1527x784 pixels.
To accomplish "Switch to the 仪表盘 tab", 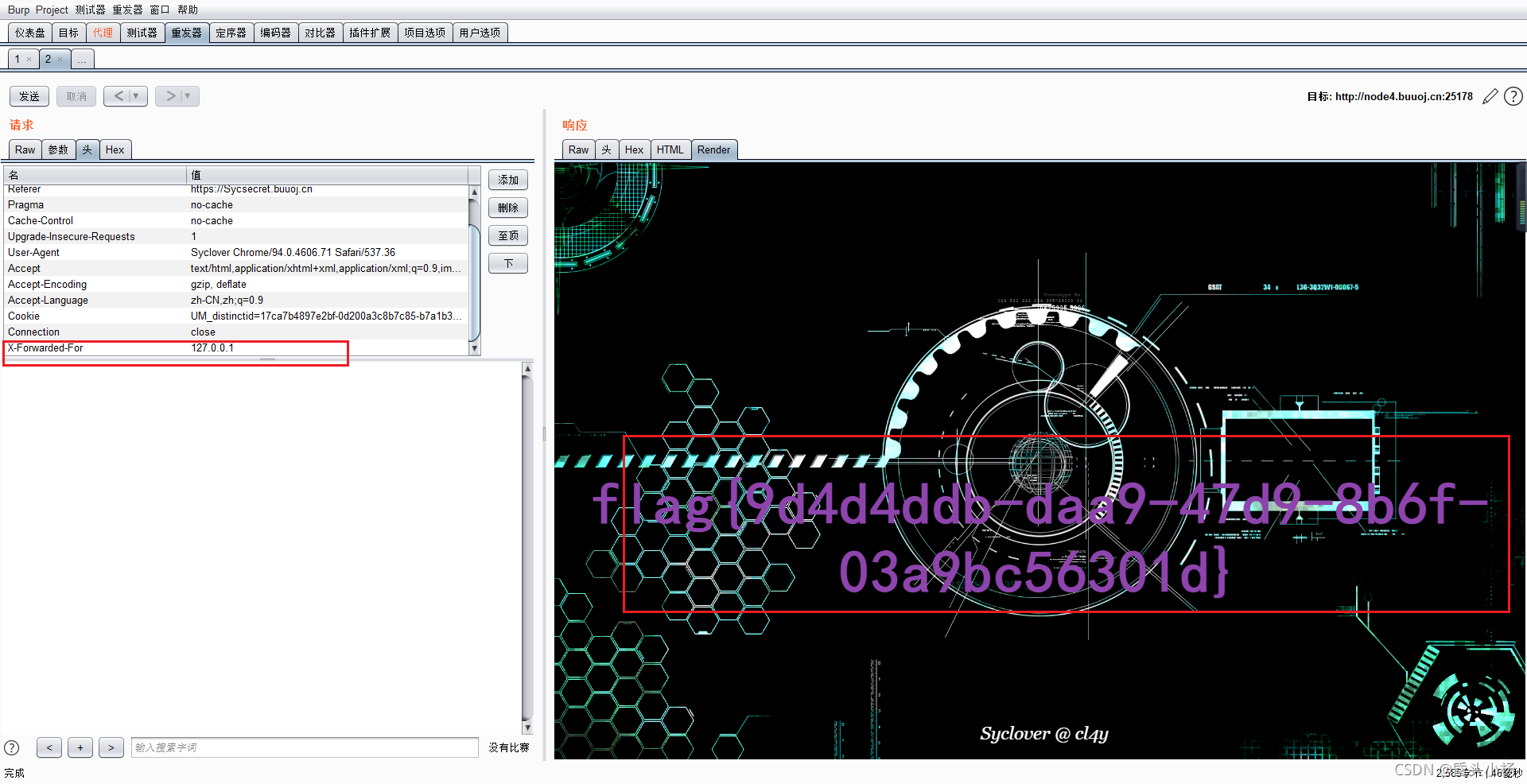I will tap(30, 33).
